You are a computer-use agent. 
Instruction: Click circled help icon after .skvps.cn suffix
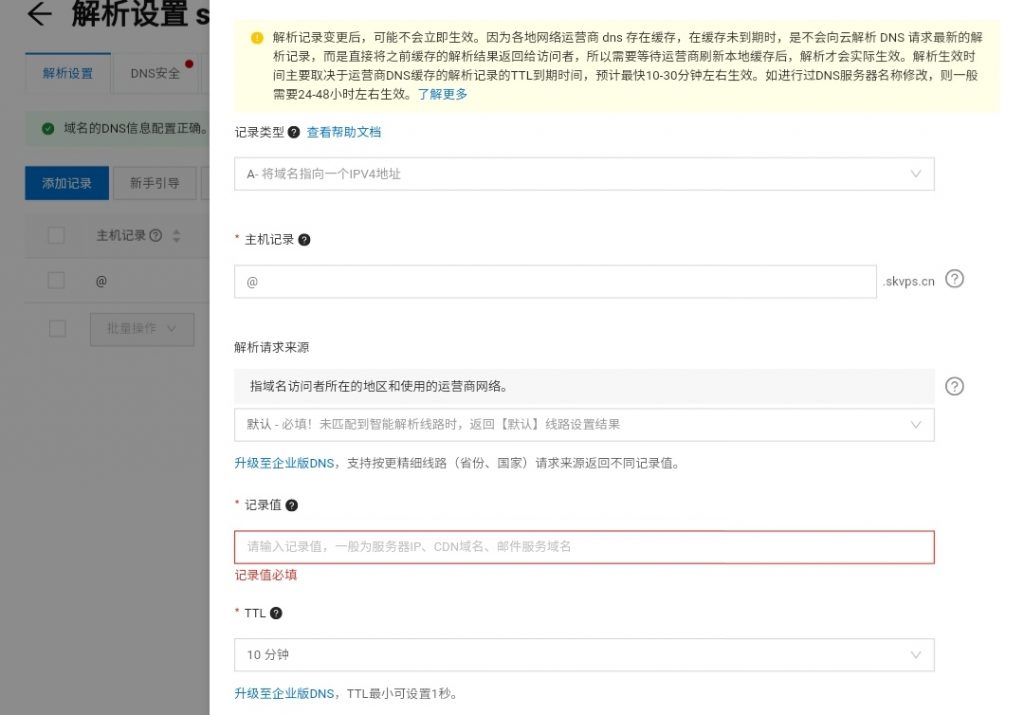(954, 280)
